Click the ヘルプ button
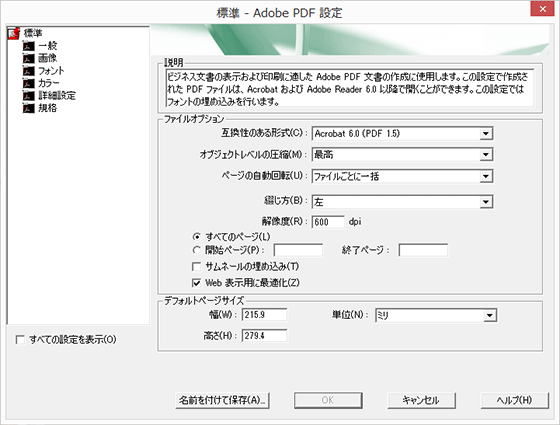Image resolution: width=560 pixels, height=425 pixels. [x=515, y=400]
